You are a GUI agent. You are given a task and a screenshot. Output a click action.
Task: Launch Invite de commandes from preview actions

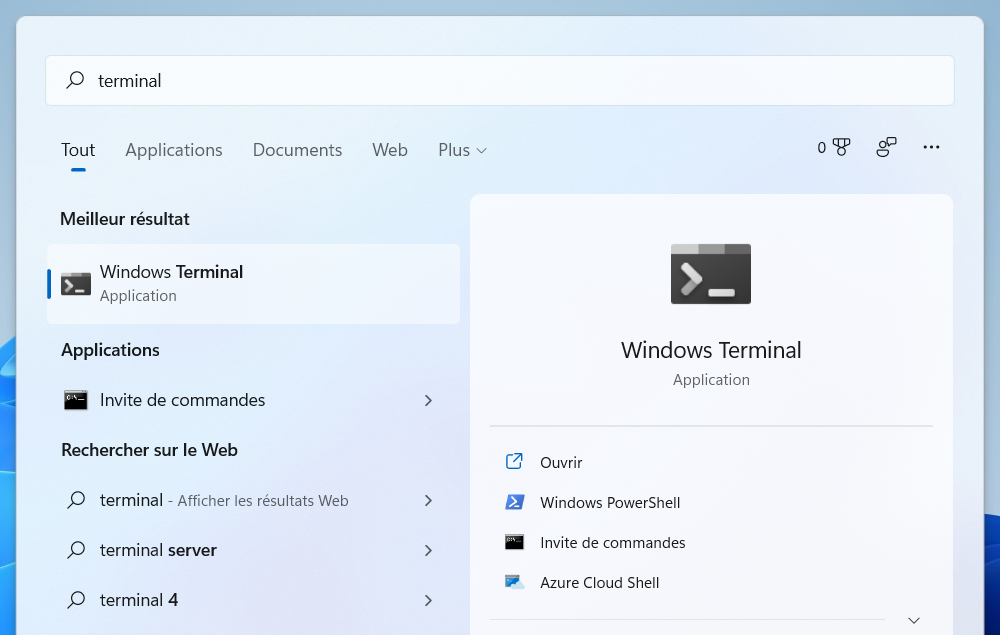point(612,543)
